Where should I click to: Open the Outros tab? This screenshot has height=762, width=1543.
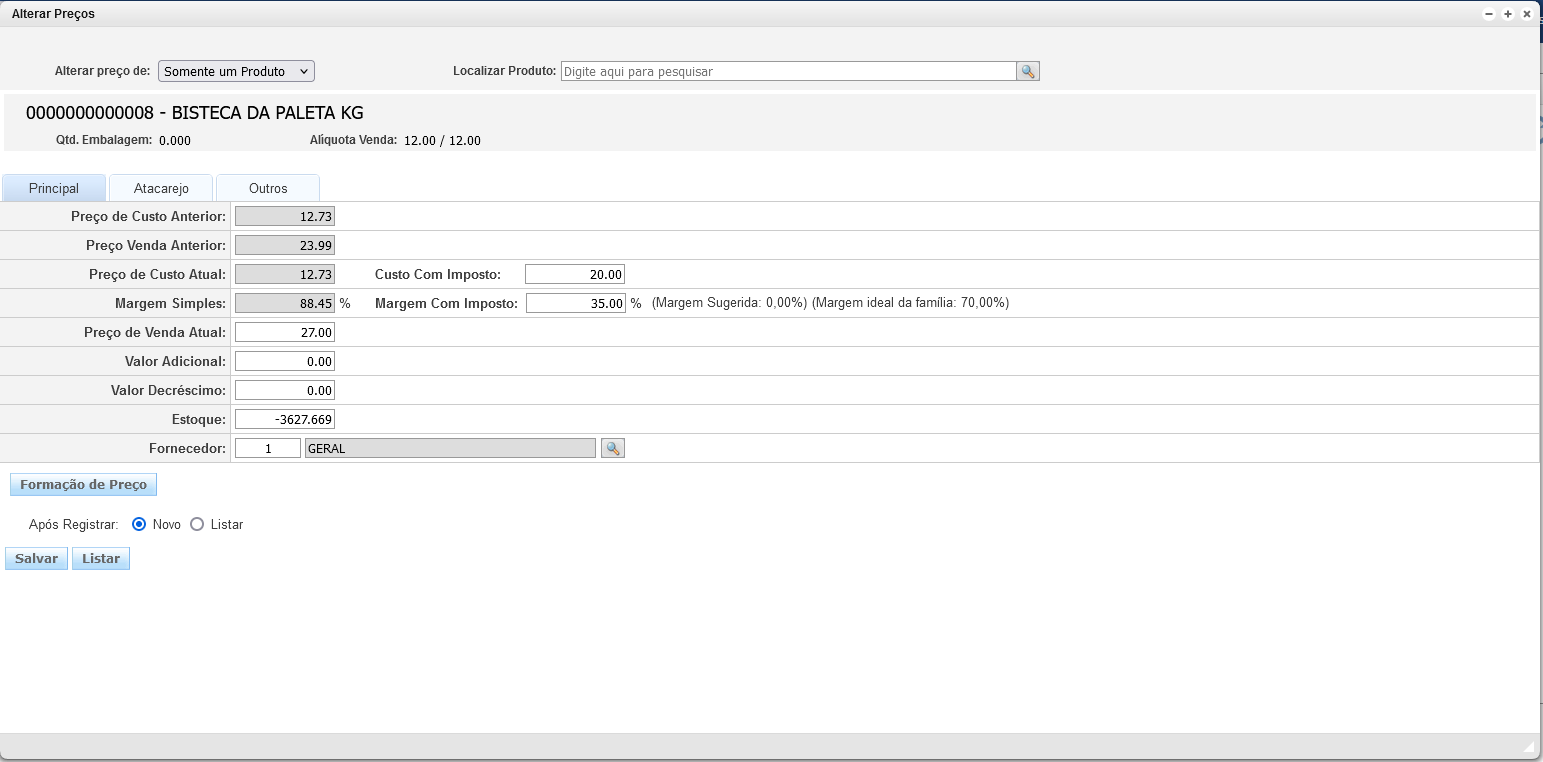[x=268, y=188]
